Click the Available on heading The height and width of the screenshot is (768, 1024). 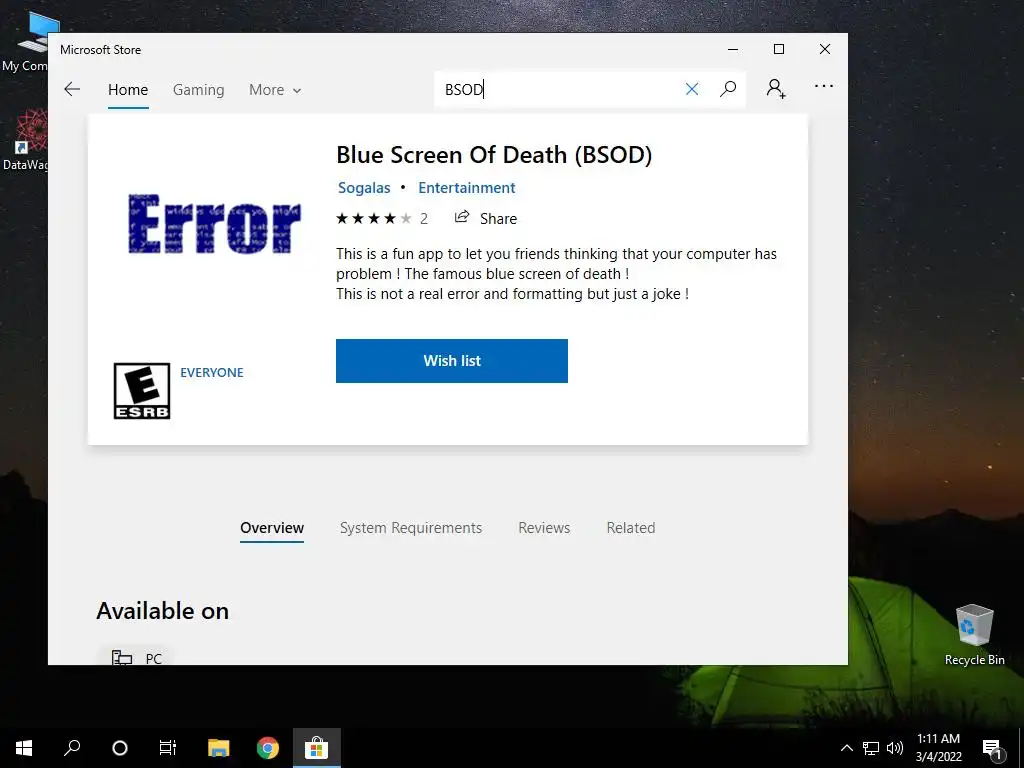point(163,611)
